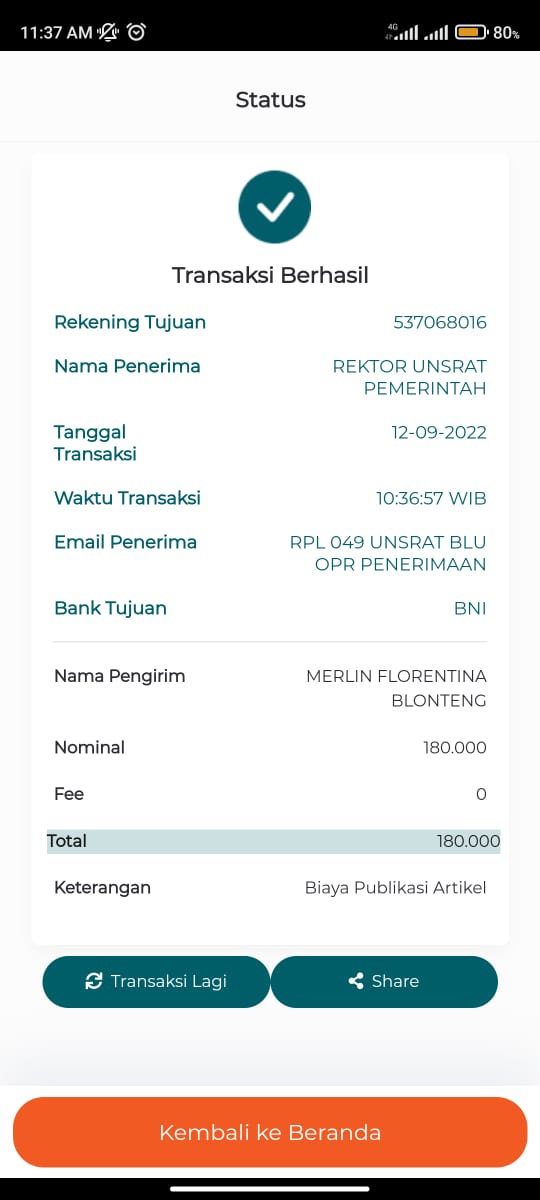
Task: Tap the Nominal amount 180.000
Action: click(x=455, y=747)
